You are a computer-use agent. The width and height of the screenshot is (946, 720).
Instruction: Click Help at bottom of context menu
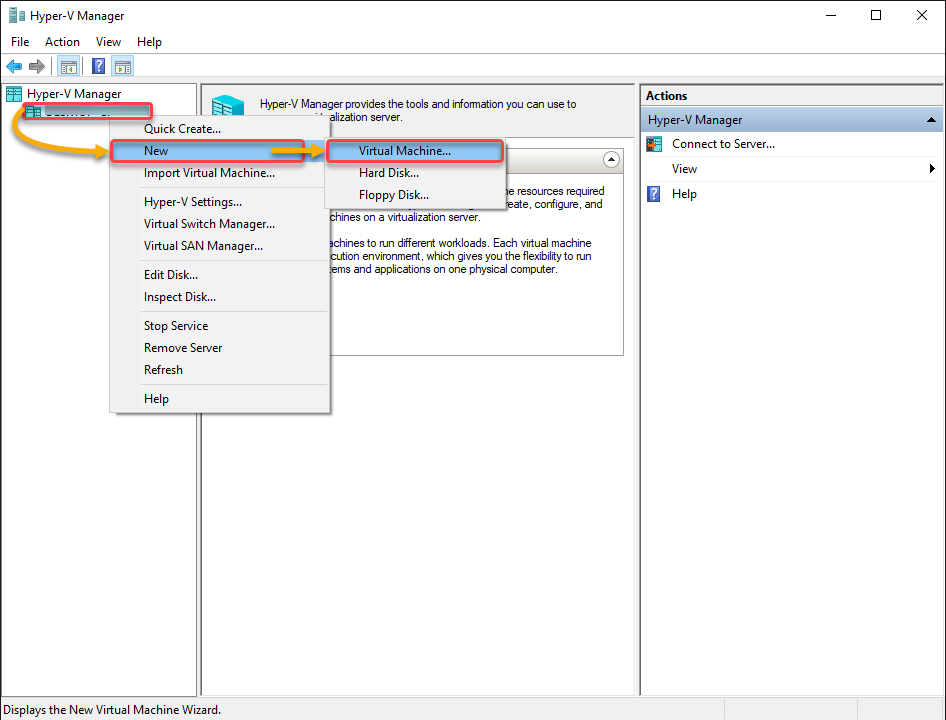220,399
